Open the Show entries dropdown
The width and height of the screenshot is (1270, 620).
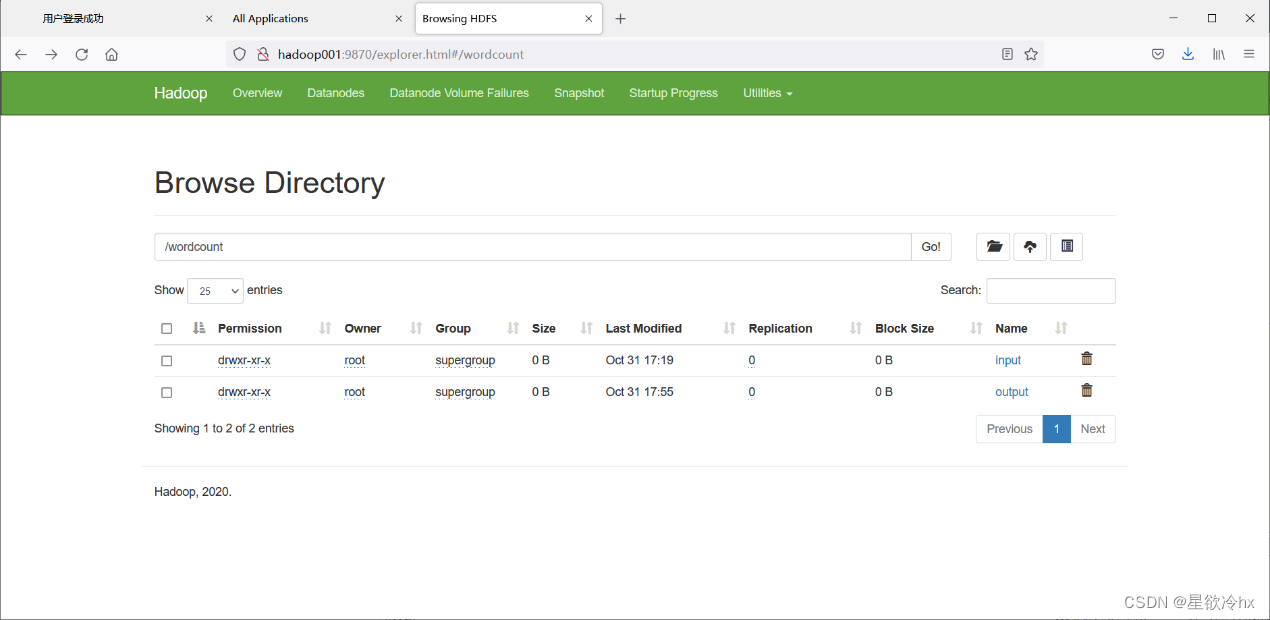pos(215,291)
